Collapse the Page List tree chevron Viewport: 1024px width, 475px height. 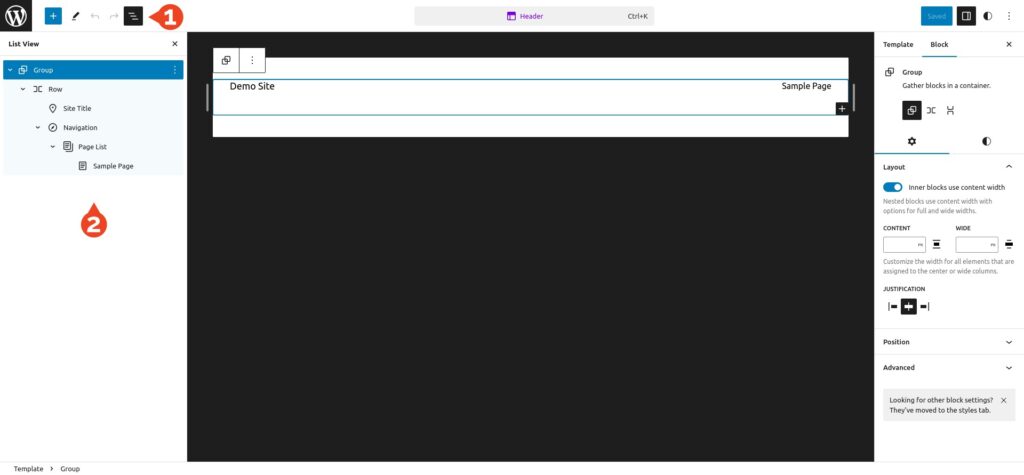point(53,146)
